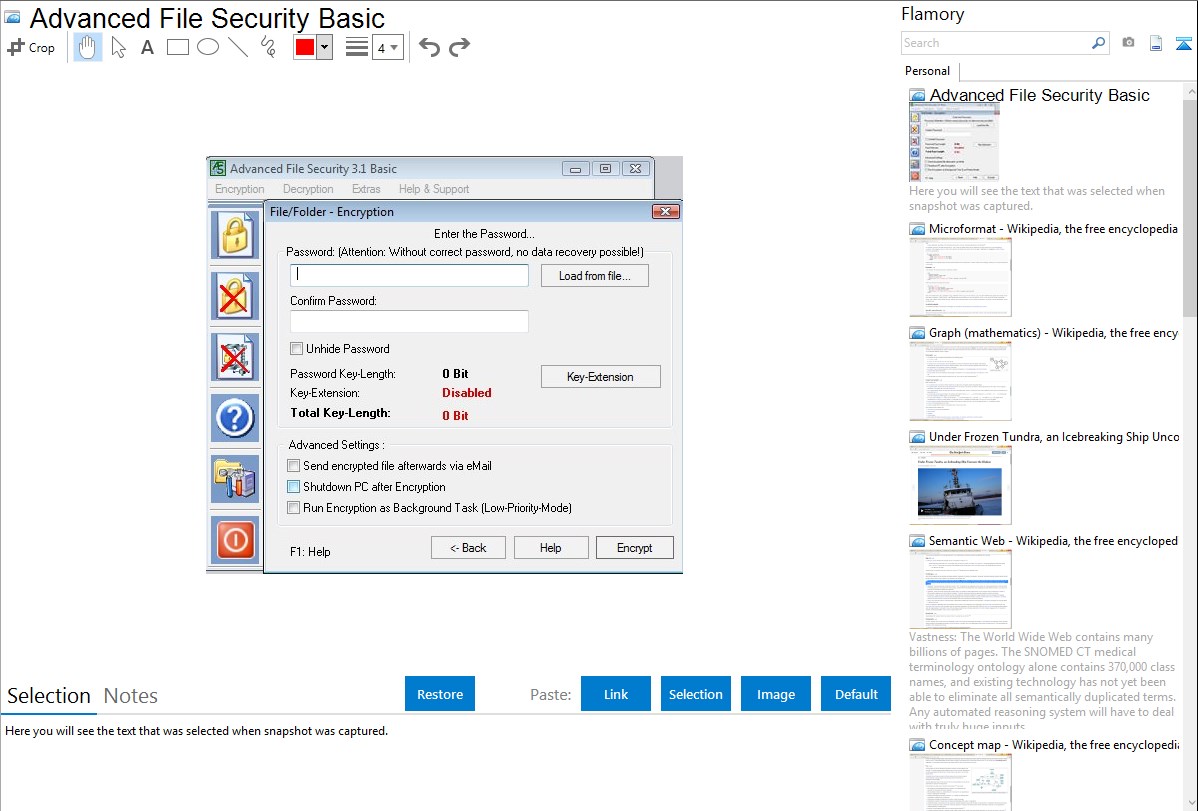1198x811 pixels.
Task: Open the Decryption menu
Action: pyautogui.click(x=308, y=189)
